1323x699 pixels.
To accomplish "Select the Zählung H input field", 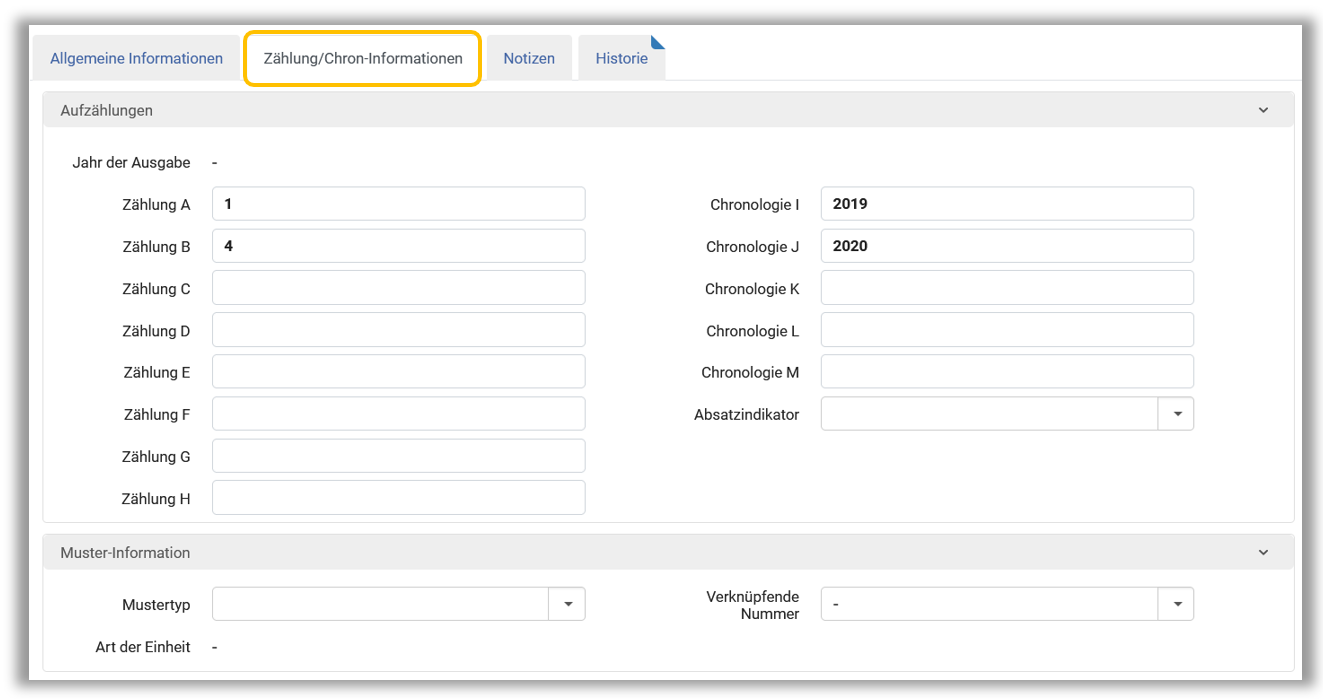I will (398, 498).
